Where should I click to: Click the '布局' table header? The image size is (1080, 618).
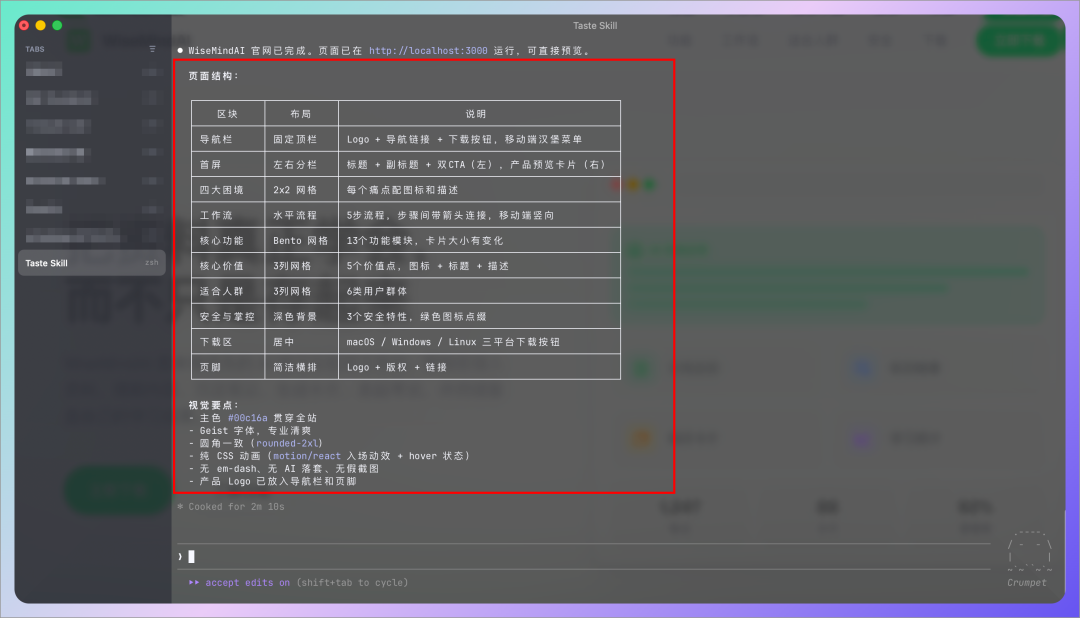coord(301,114)
